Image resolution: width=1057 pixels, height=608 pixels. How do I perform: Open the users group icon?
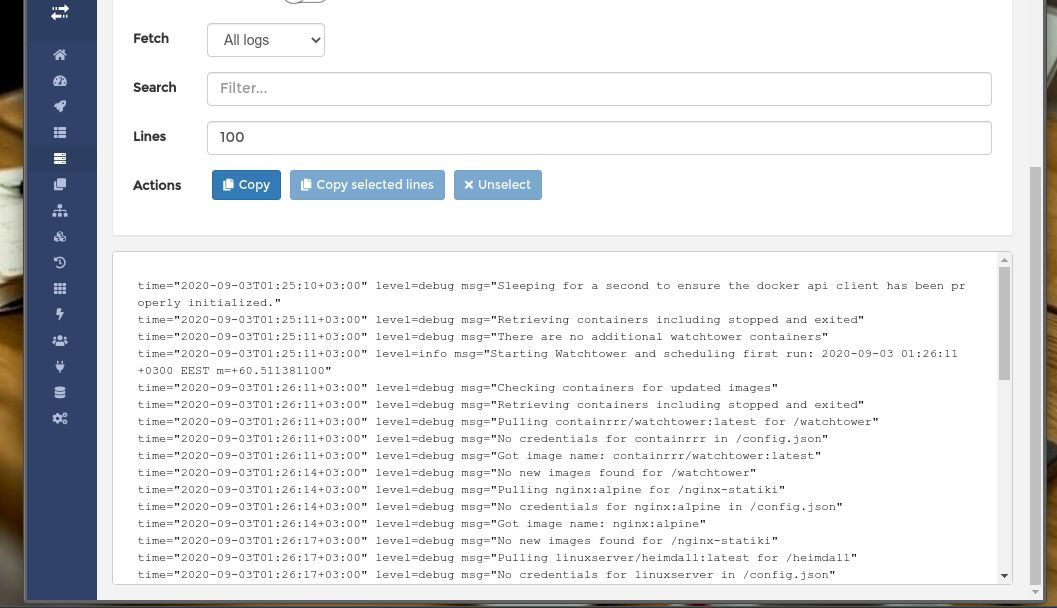point(60,340)
